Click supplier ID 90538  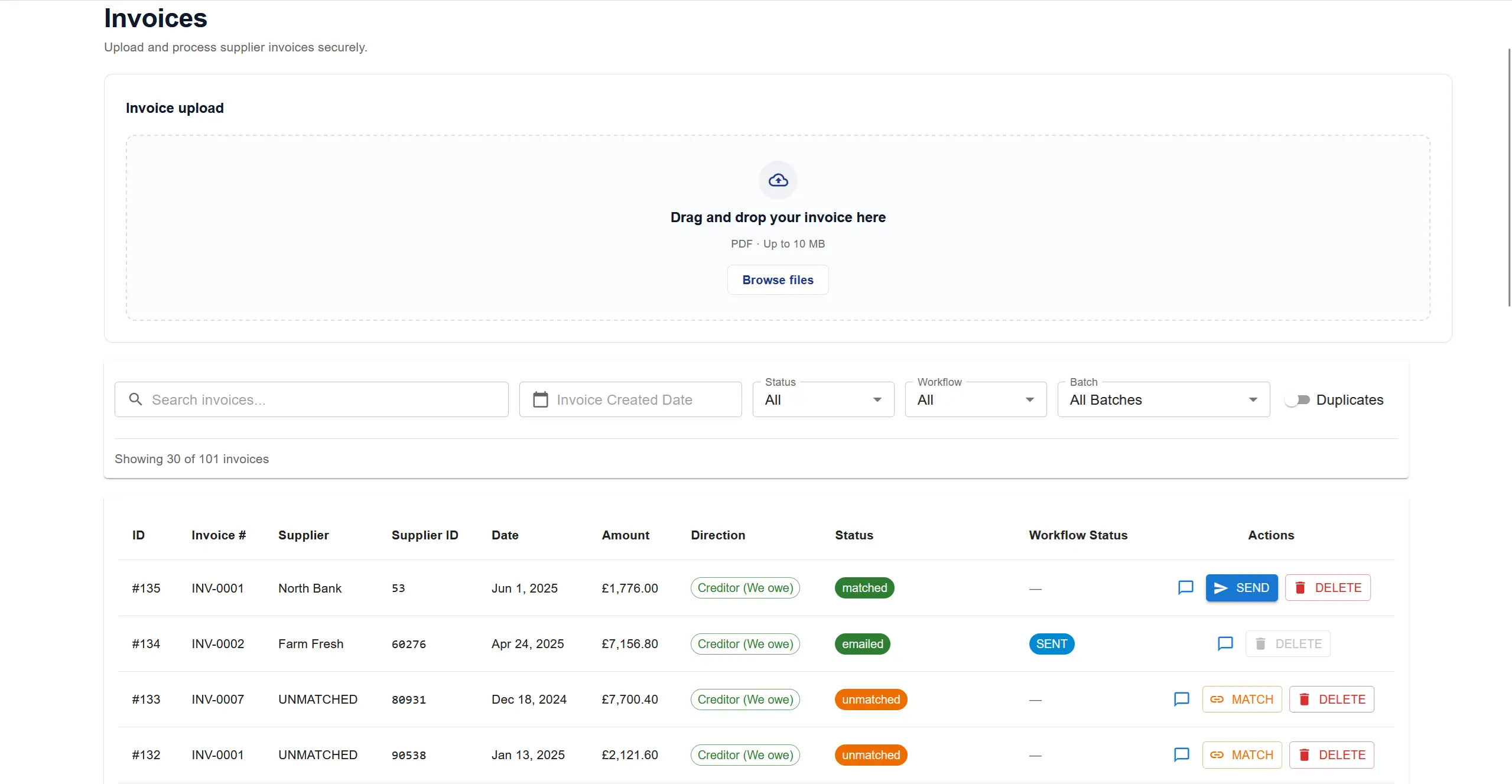pos(408,755)
